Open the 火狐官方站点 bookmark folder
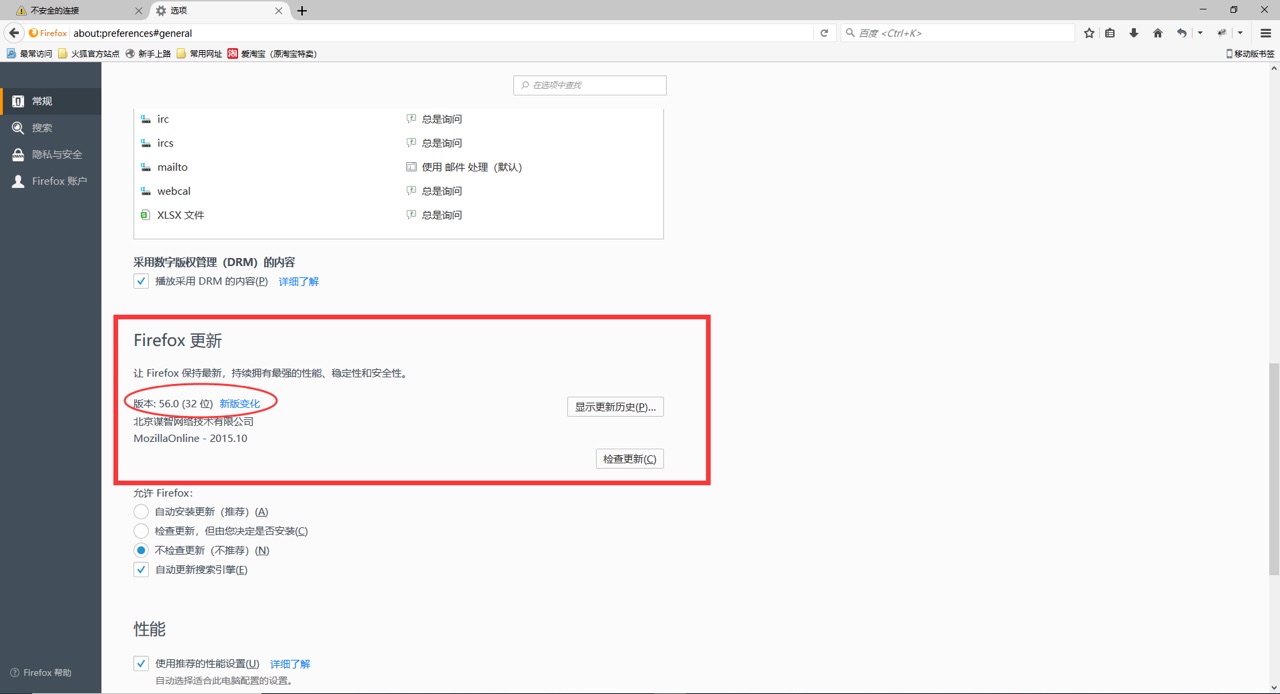 click(x=88, y=54)
